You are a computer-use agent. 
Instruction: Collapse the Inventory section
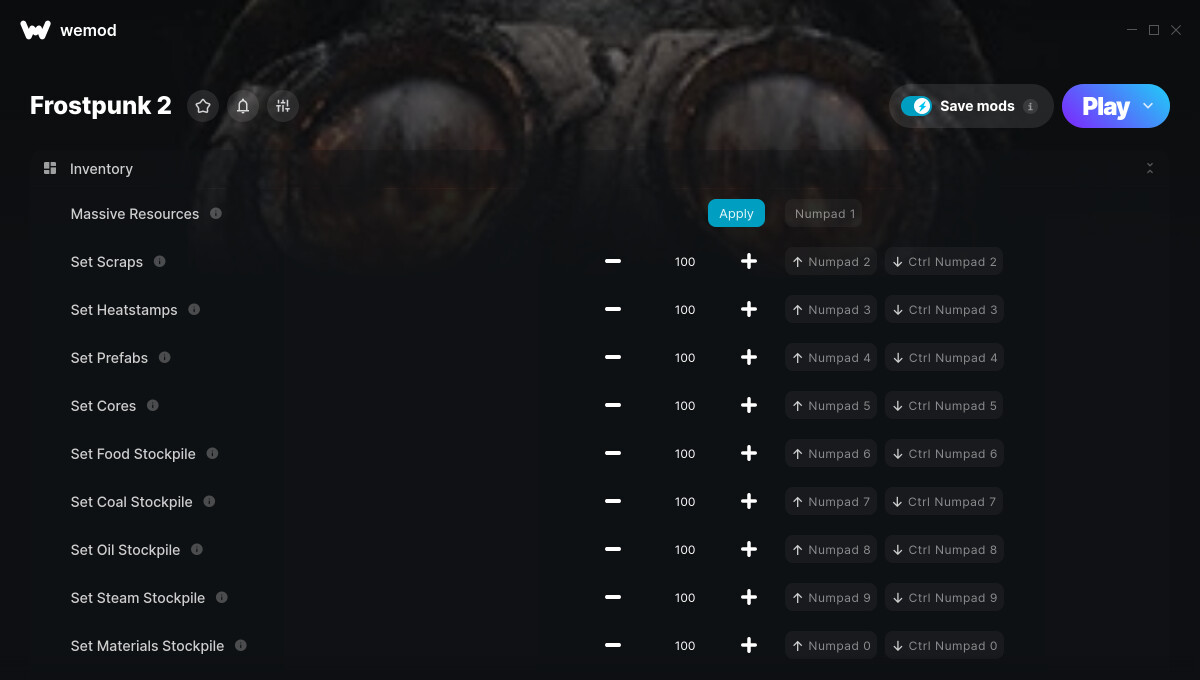coord(1150,168)
